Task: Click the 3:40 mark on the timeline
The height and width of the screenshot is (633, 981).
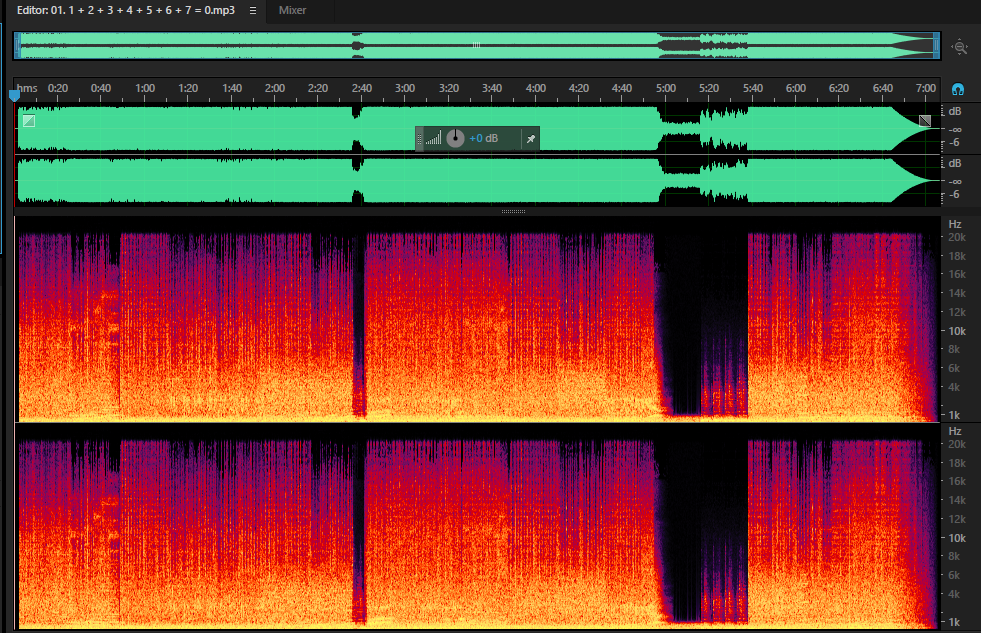Action: (x=492, y=88)
